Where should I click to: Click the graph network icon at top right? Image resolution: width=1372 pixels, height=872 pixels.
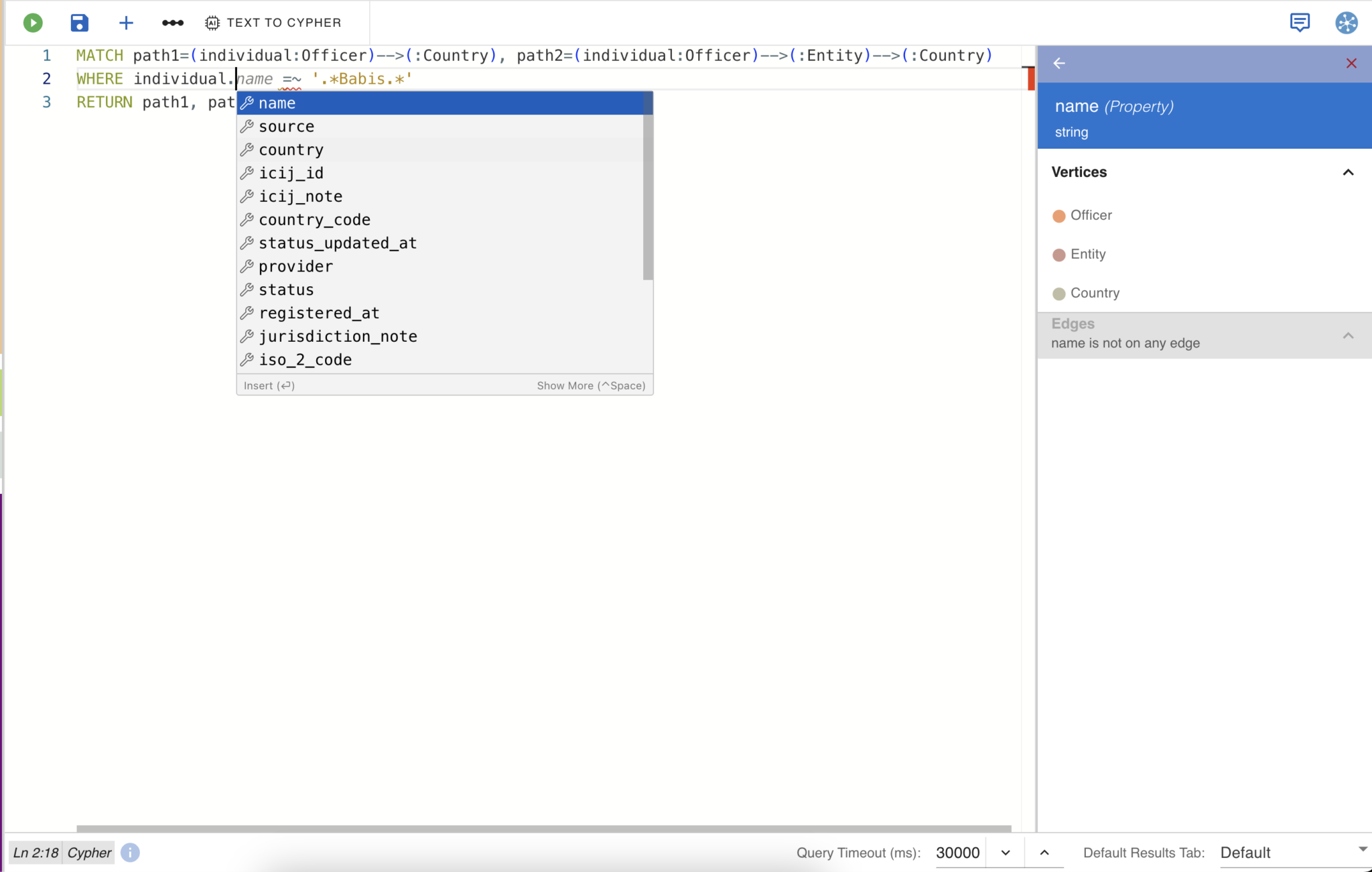[1347, 23]
